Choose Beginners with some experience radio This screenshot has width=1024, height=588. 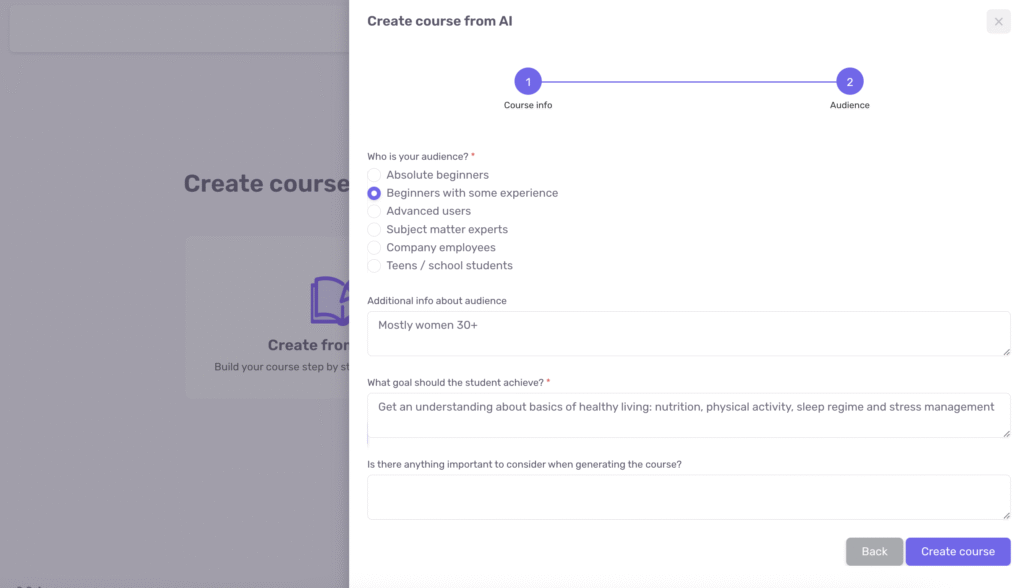coord(374,193)
